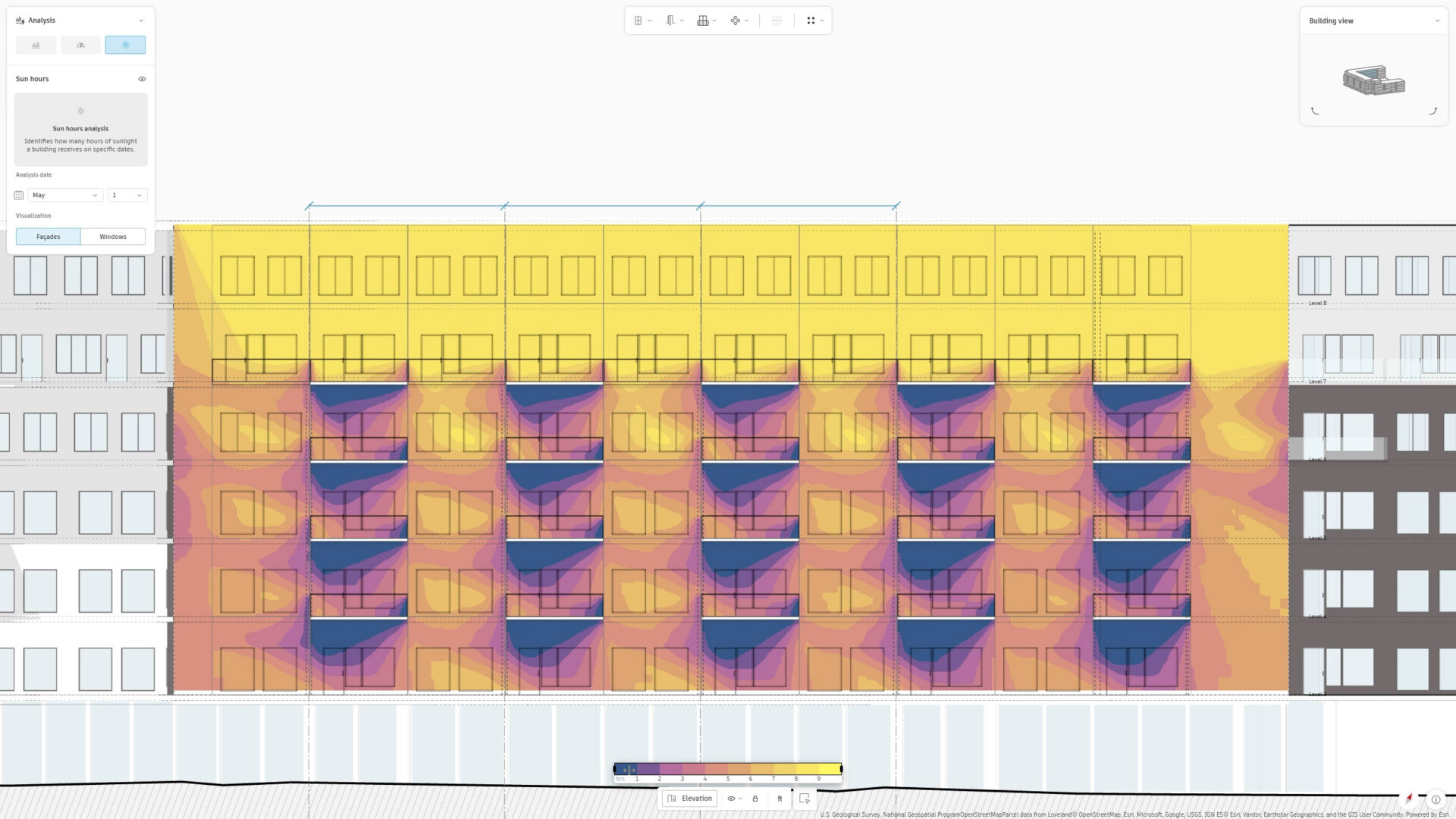Screen dimensions: 1456x819
Task: Select Façades visualization tab
Action: point(48,236)
